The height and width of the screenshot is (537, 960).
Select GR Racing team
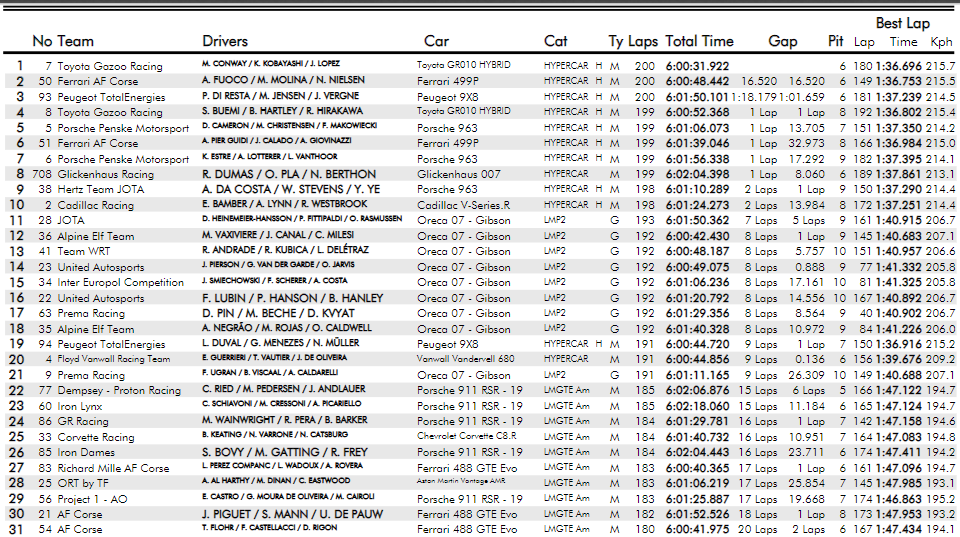(83, 422)
